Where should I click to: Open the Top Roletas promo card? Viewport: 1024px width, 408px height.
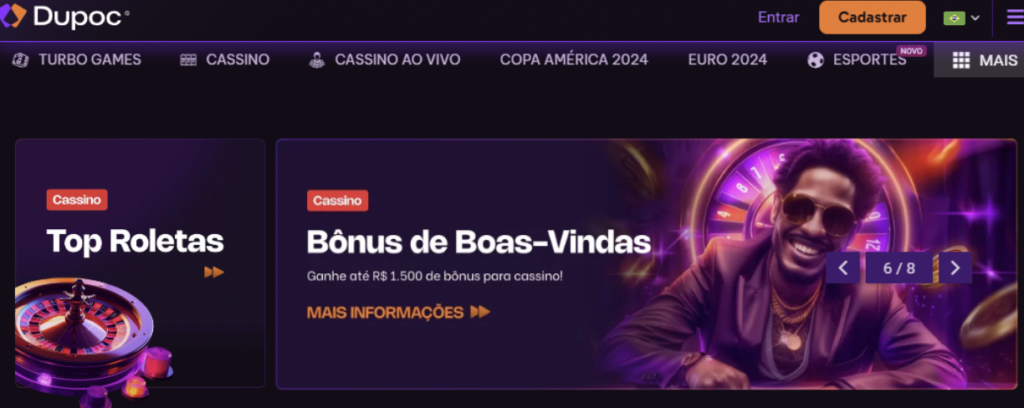pyautogui.click(x=140, y=264)
